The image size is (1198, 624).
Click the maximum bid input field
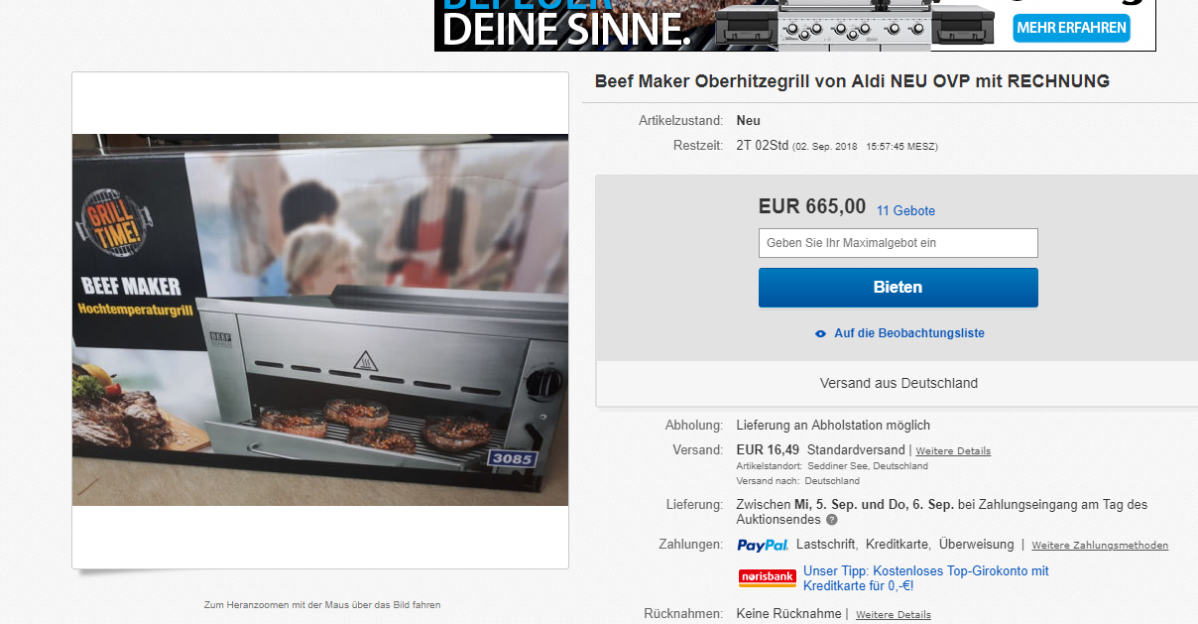click(x=897, y=242)
